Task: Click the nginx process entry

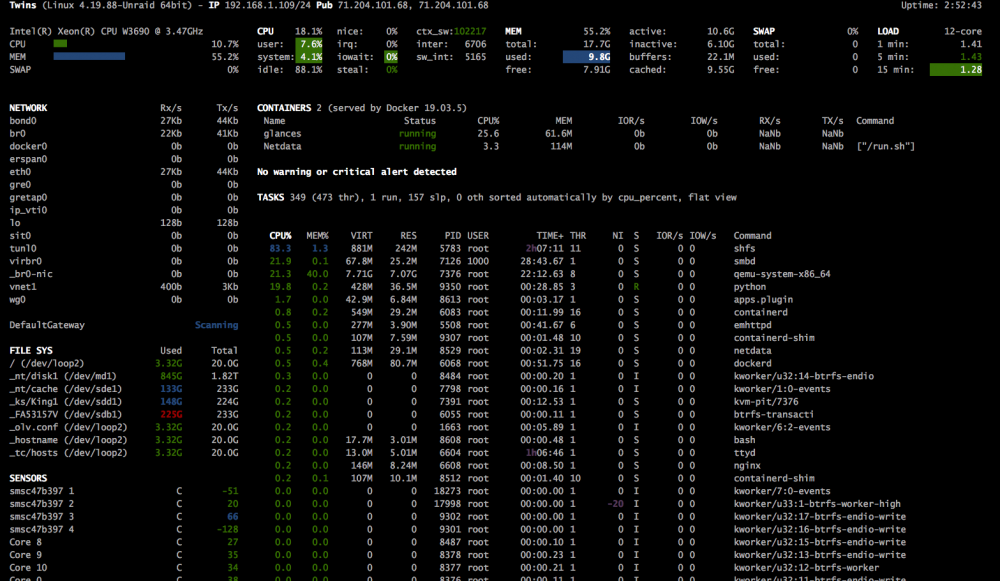Action: point(747,465)
